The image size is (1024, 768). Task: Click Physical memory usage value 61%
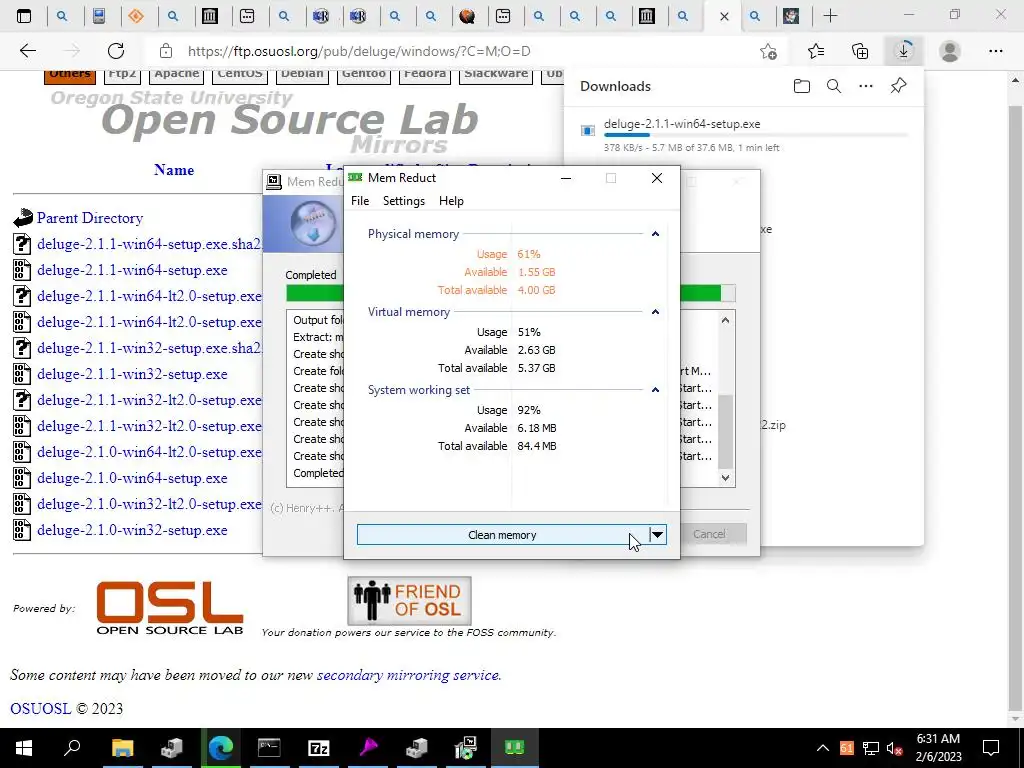pos(529,254)
